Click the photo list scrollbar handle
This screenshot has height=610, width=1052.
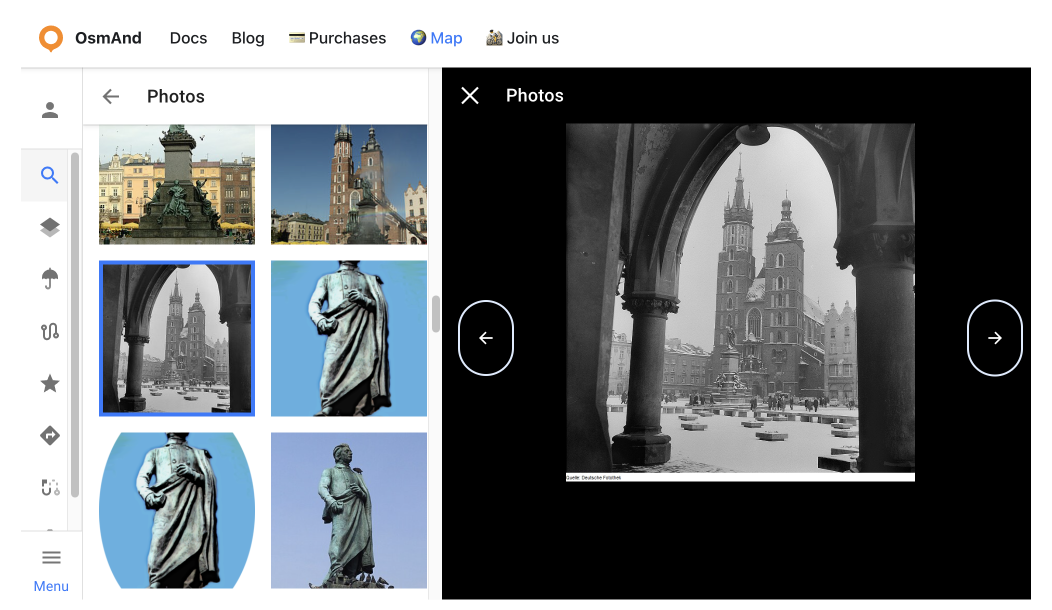coord(436,314)
